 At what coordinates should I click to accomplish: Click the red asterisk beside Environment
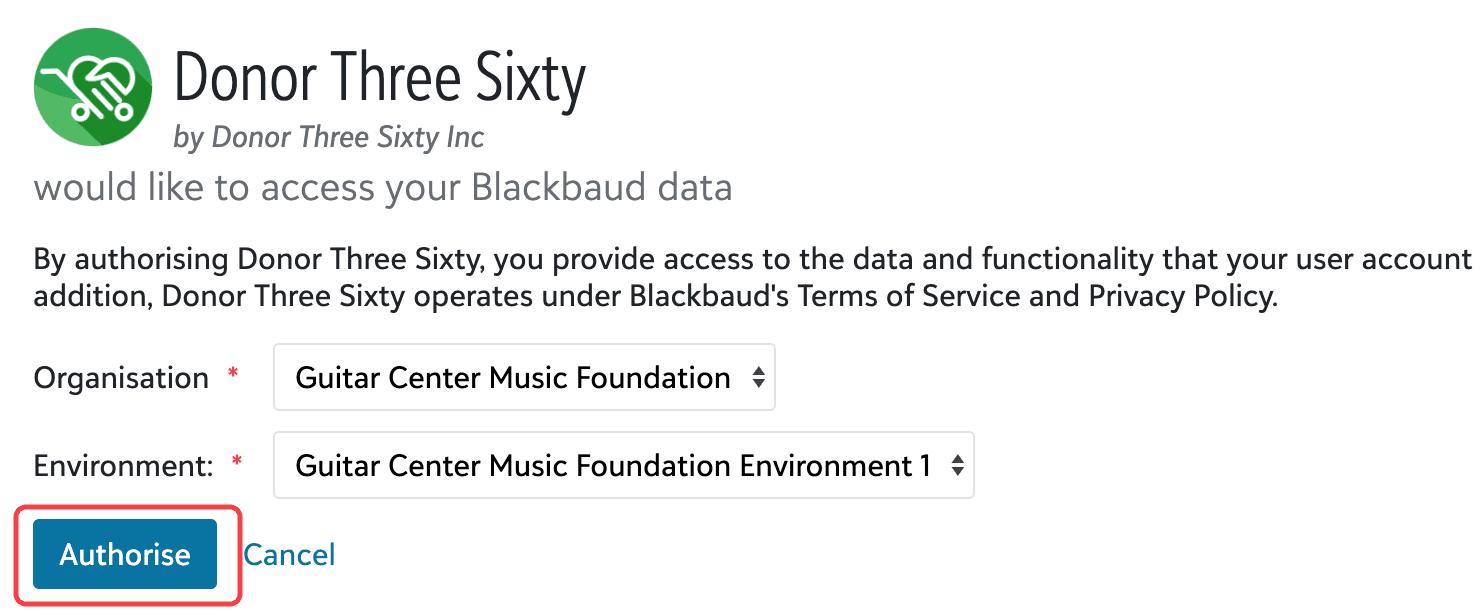(x=235, y=458)
